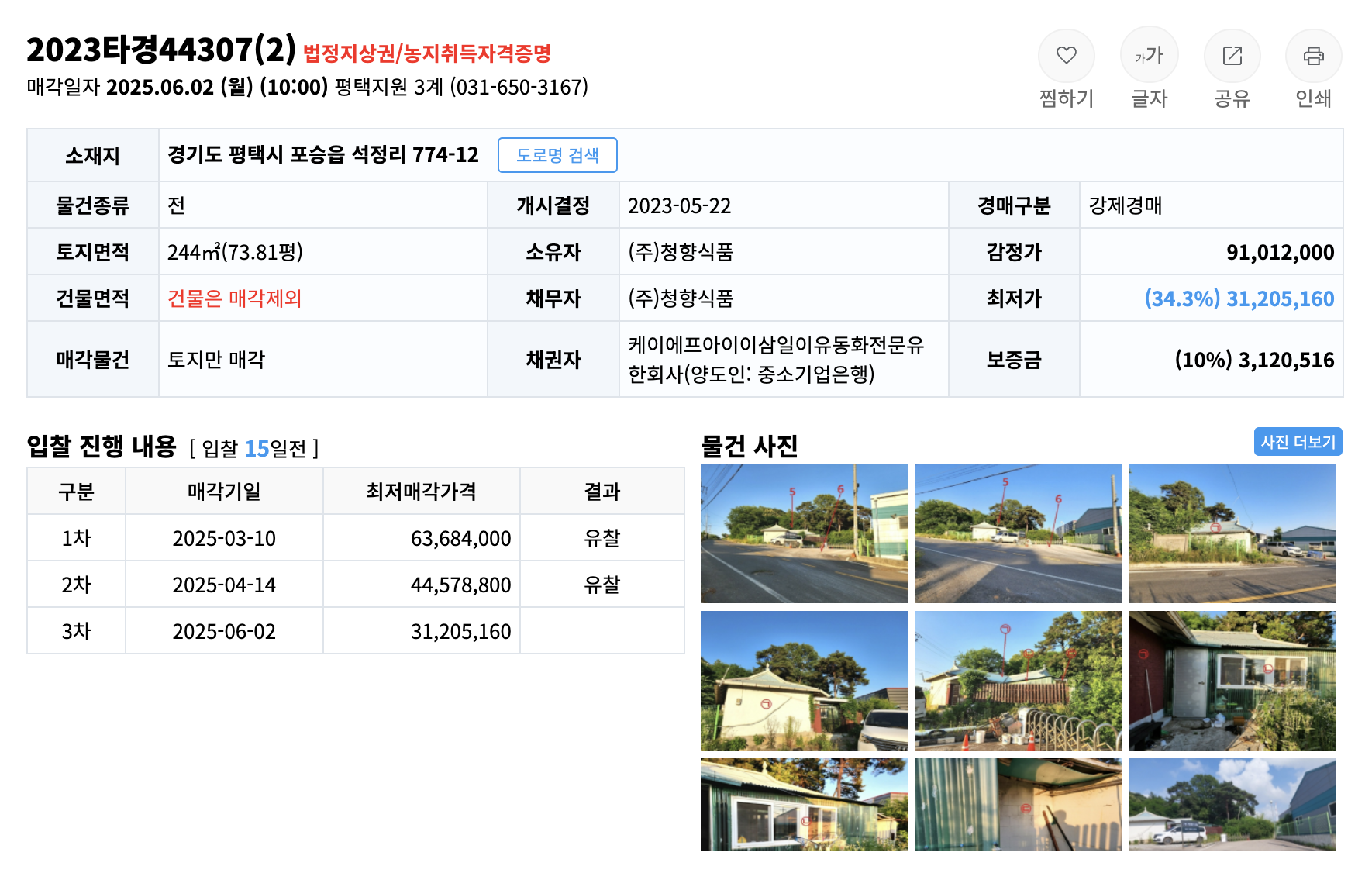Click the 도로명 검색 button
Image resolution: width=1372 pixels, height=873 pixels.
[557, 155]
